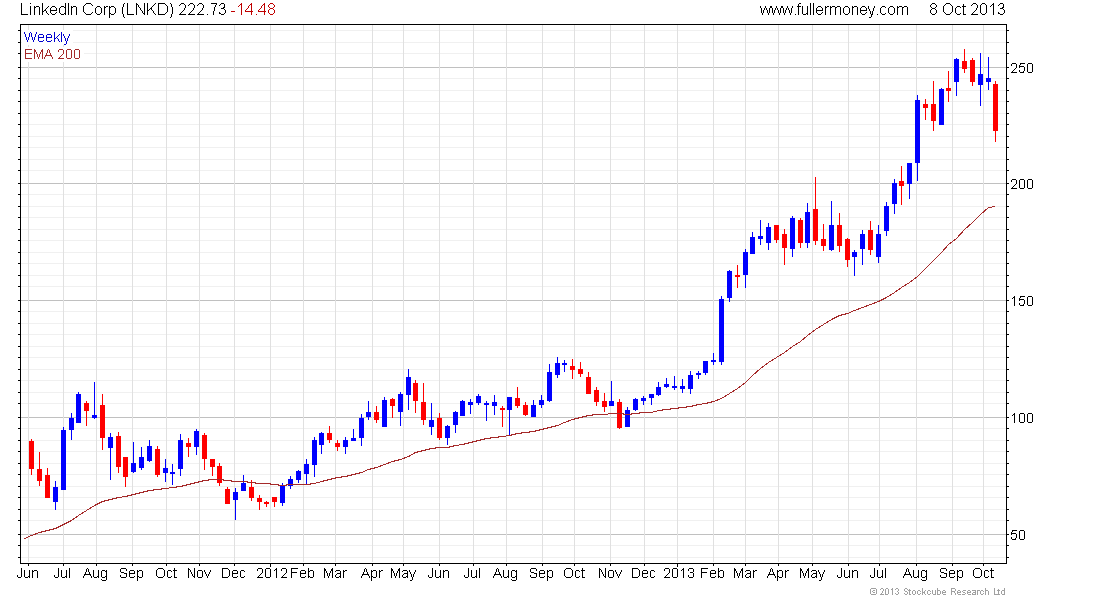This screenshot has width=1100, height=600.
Task: Click the 100 price axis label
Action: click(1021, 418)
